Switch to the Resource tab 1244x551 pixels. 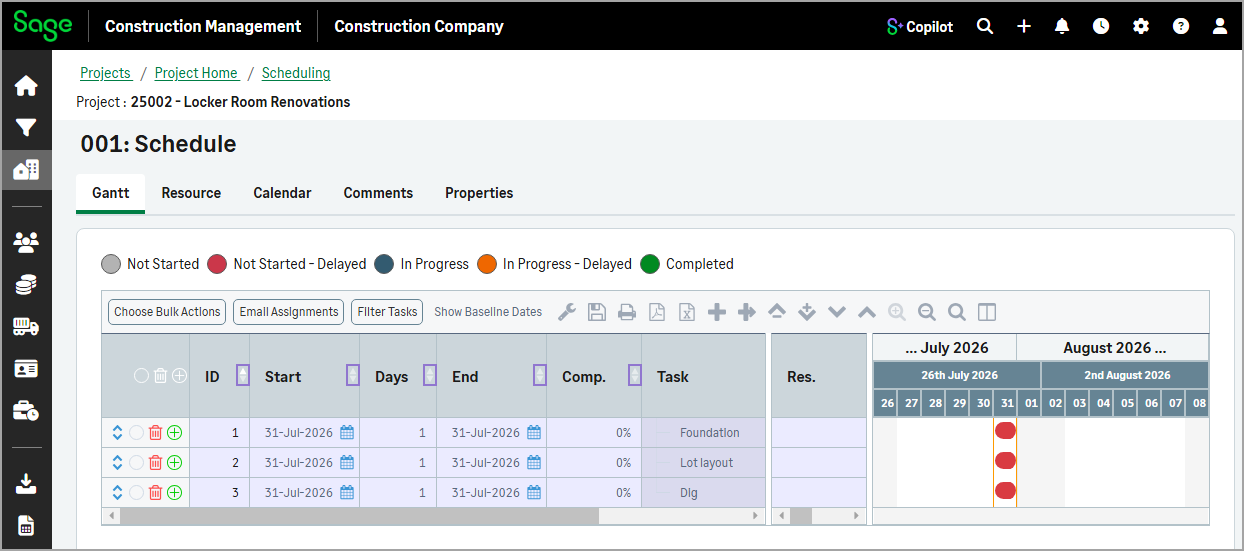click(x=191, y=193)
